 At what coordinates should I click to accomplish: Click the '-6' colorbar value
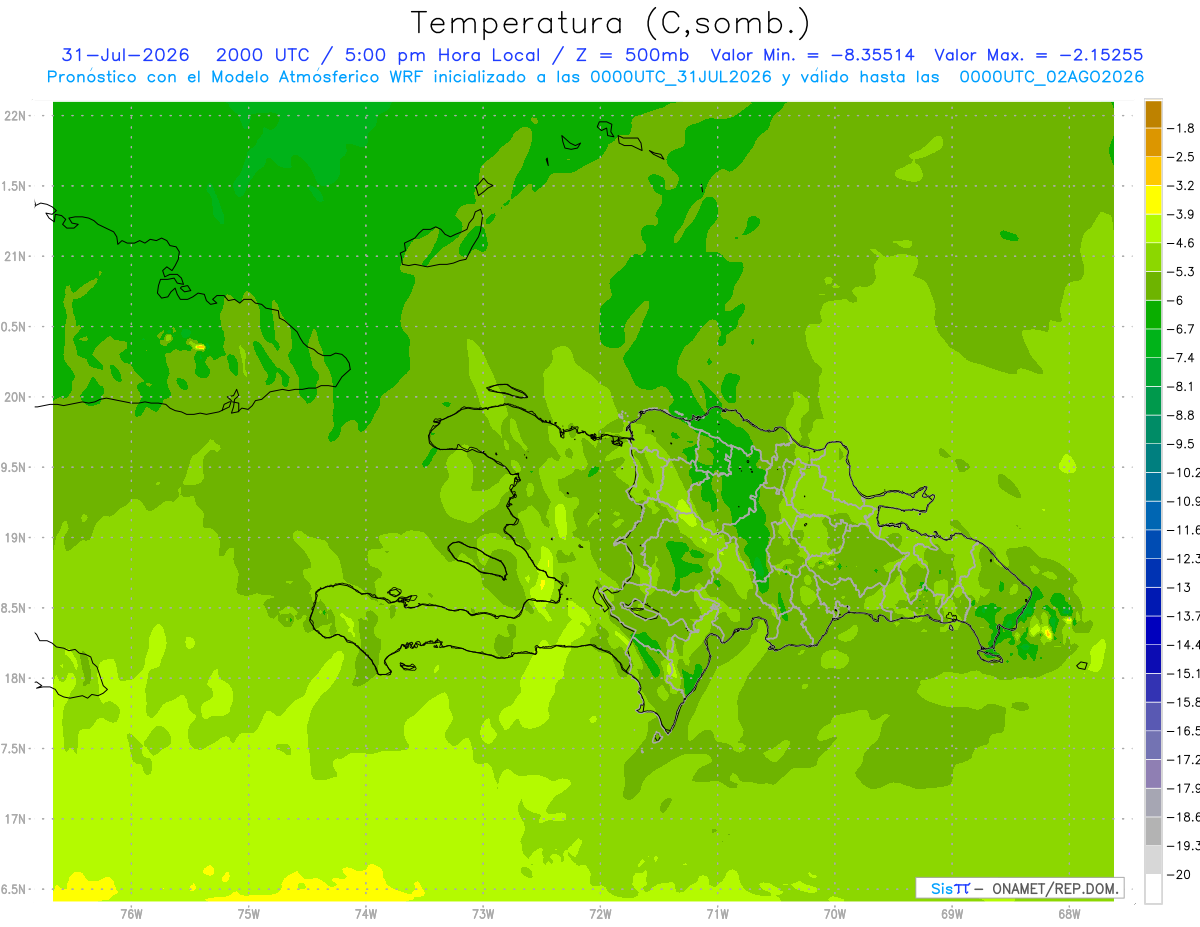tap(1177, 300)
